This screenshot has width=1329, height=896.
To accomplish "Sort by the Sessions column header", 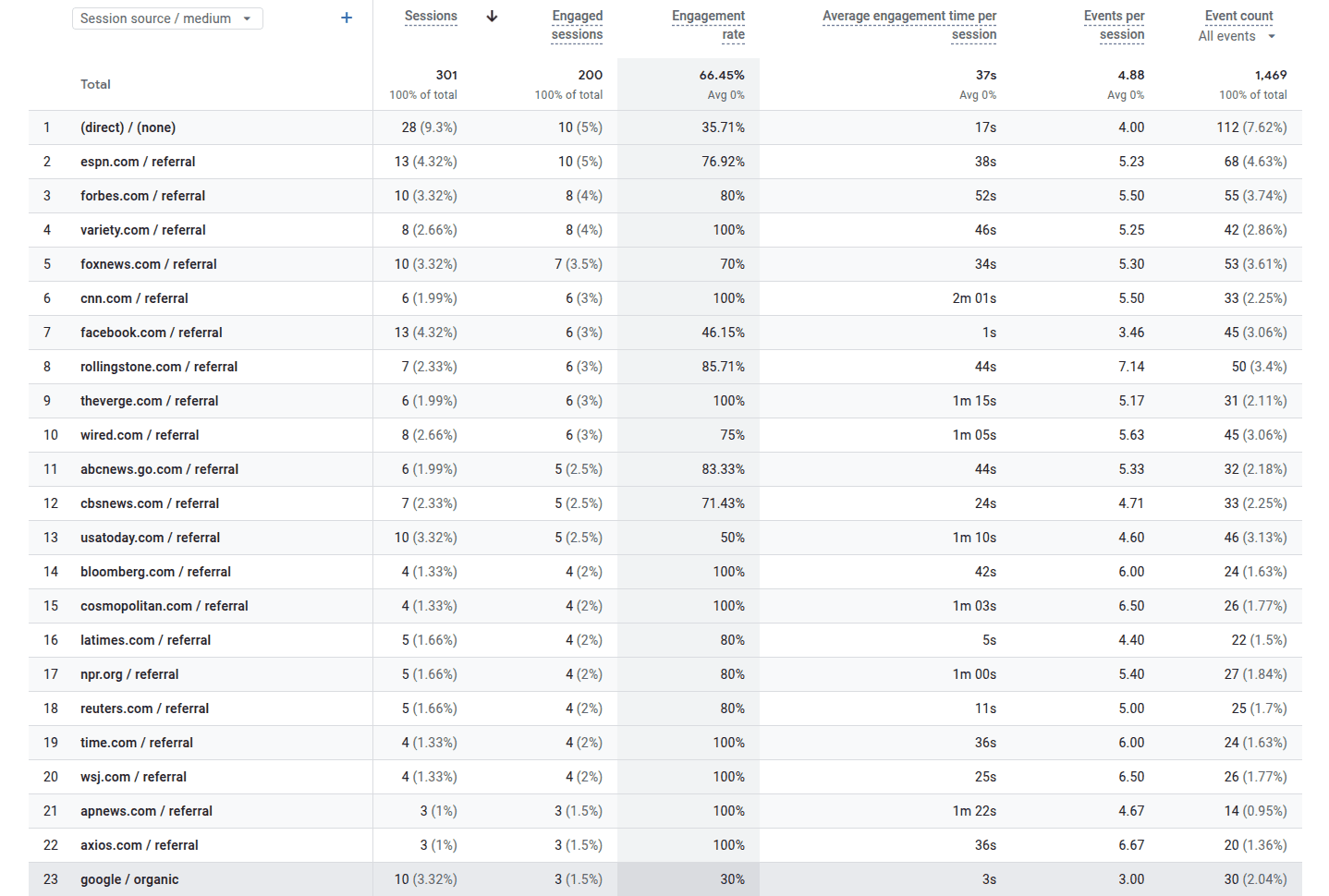I will tap(431, 17).
